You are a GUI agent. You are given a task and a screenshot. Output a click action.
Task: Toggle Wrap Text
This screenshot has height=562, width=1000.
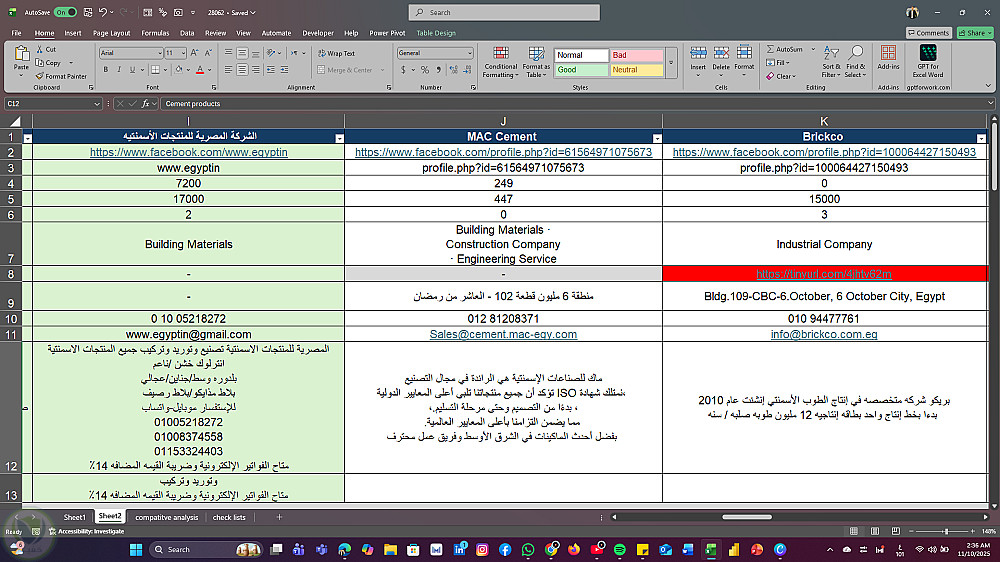[x=336, y=54]
